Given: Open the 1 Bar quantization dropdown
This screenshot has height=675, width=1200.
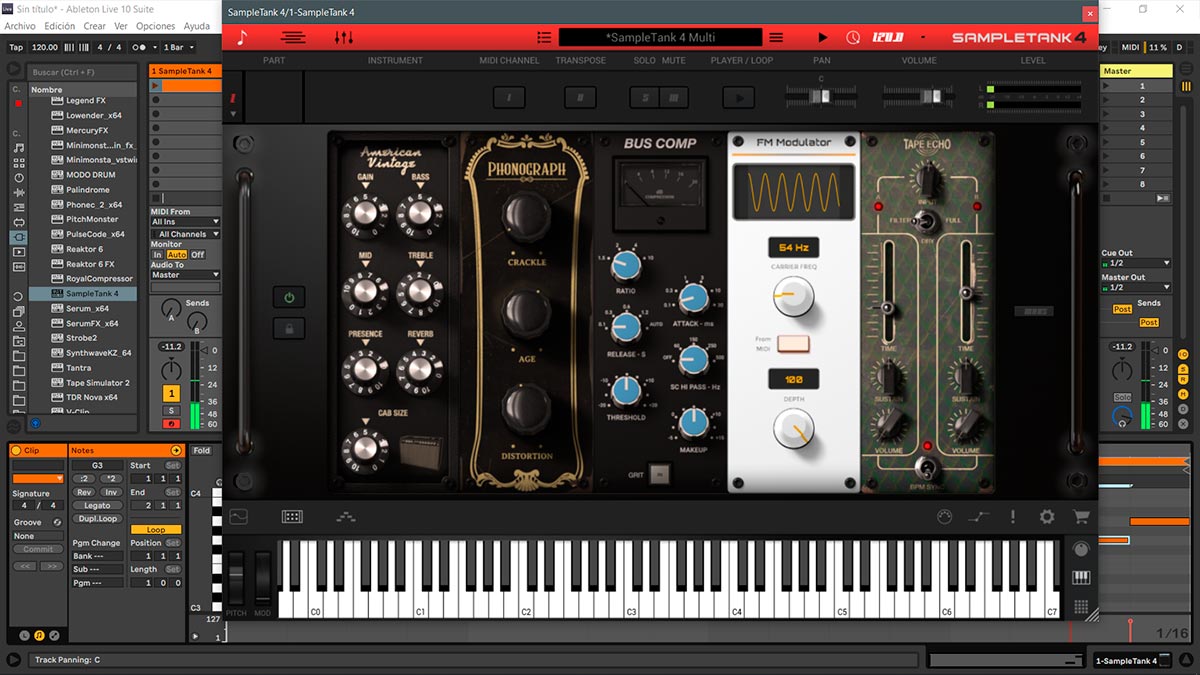Looking at the screenshot, I should tap(180, 47).
